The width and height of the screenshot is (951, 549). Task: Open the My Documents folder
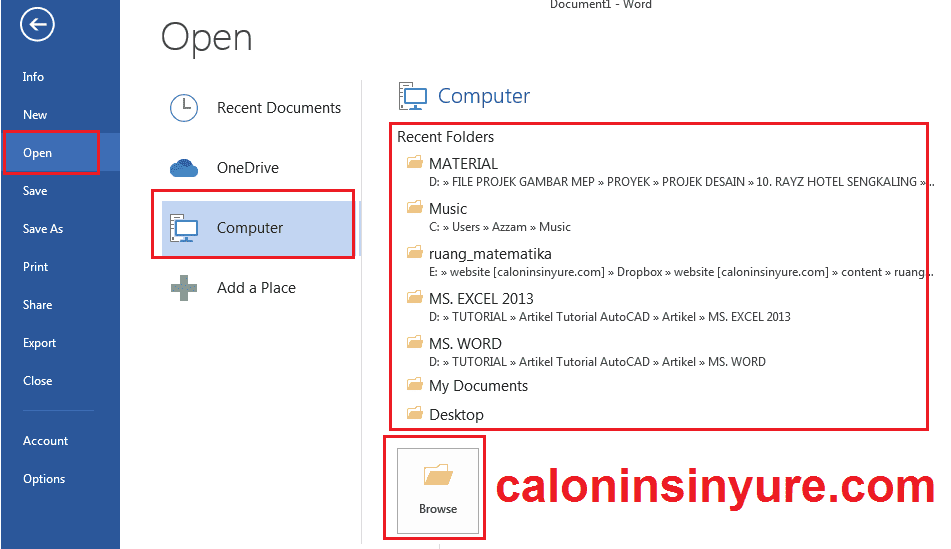(479, 386)
